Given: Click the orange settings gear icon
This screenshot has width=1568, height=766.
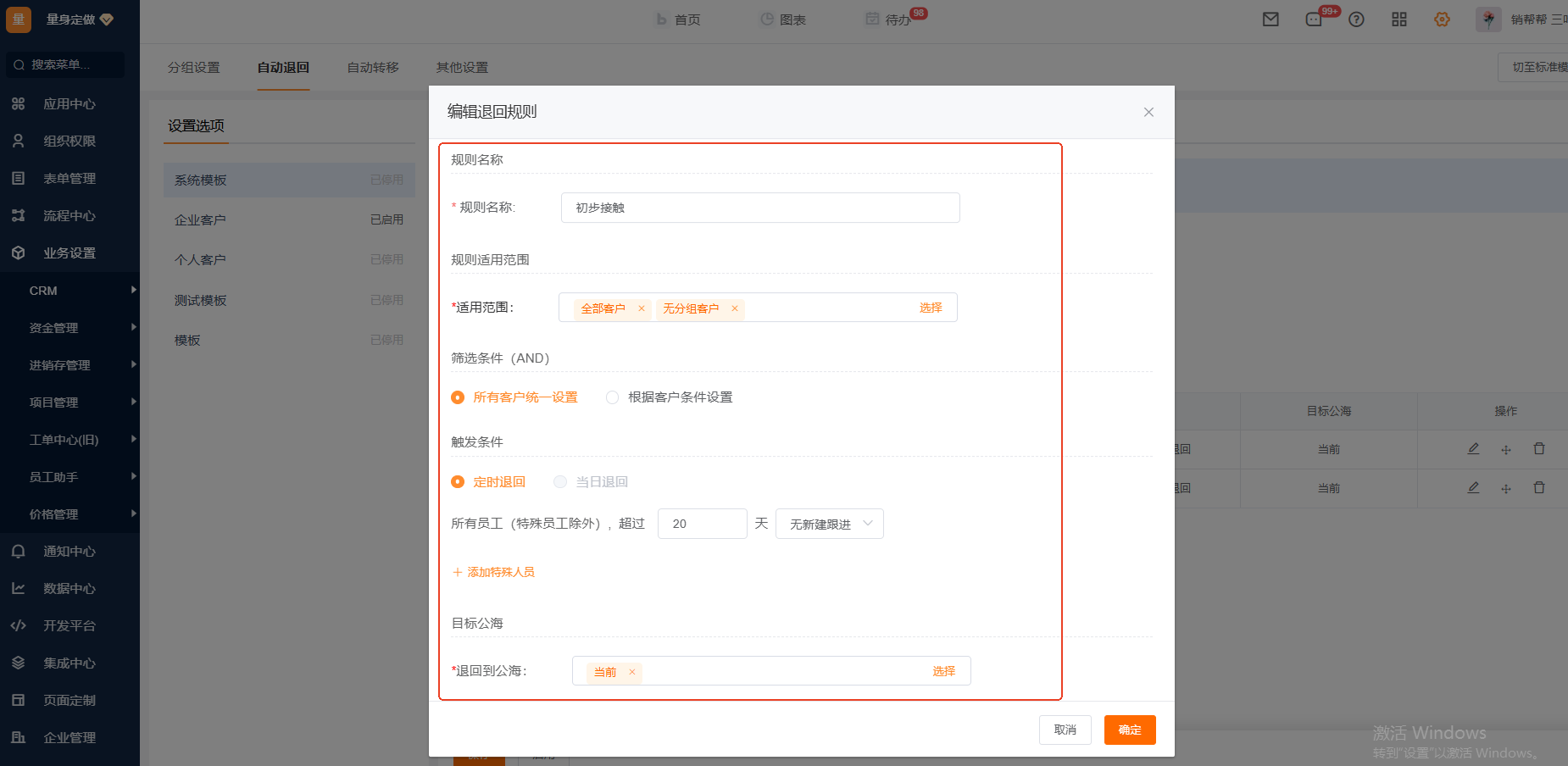Looking at the screenshot, I should coord(1442,19).
